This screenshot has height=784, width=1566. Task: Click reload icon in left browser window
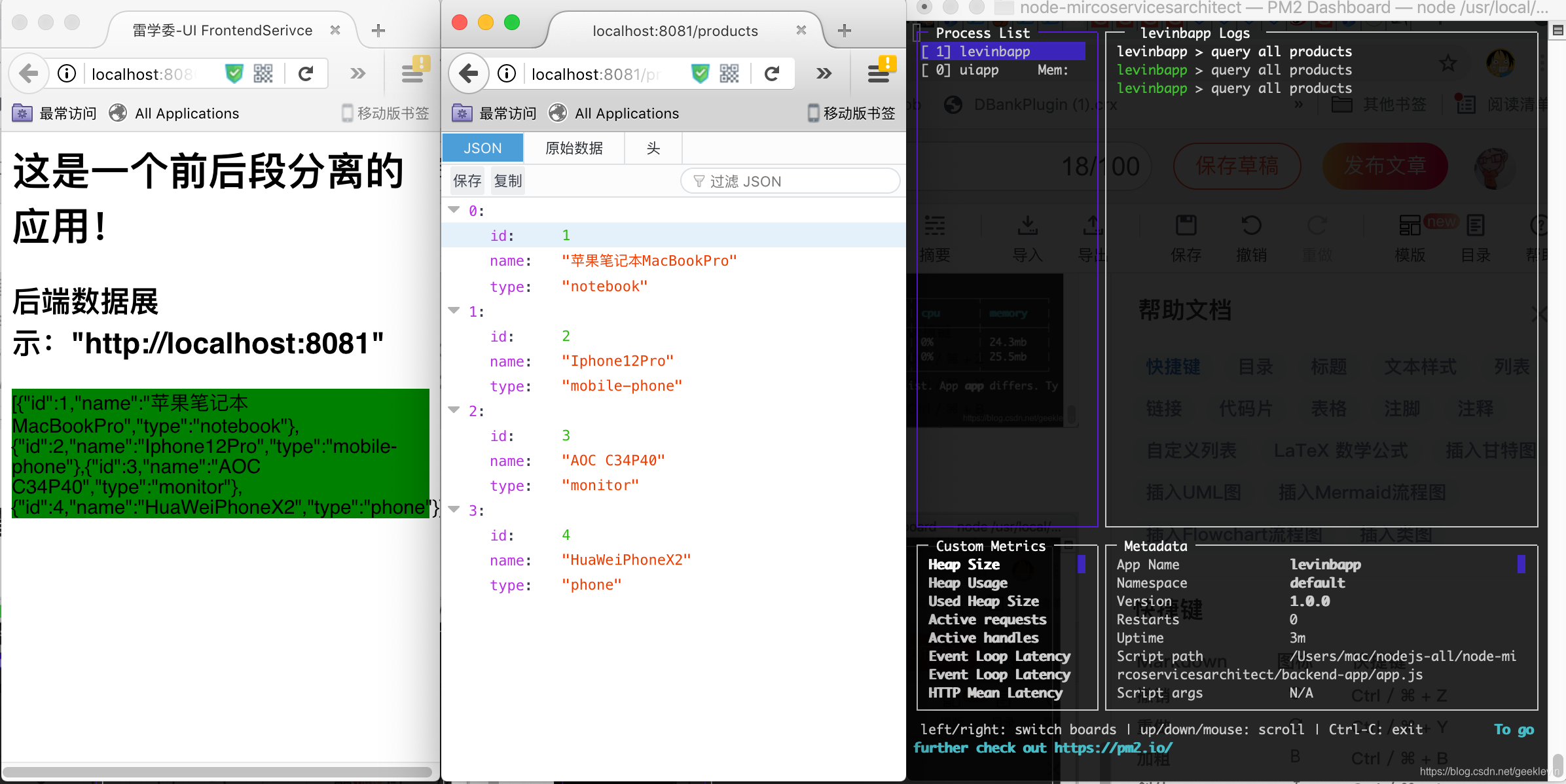306,73
